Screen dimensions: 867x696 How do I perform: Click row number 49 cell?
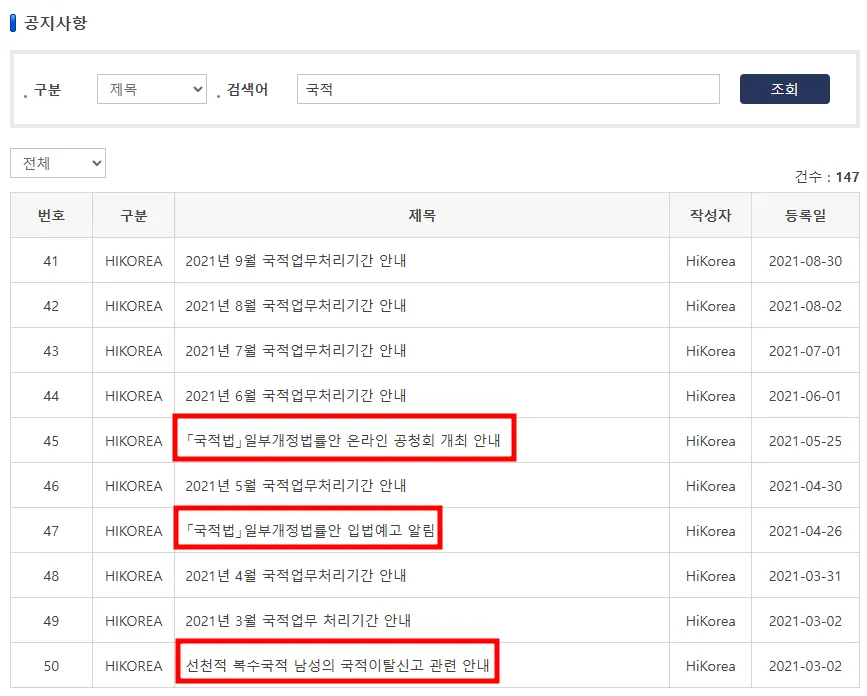pos(51,621)
